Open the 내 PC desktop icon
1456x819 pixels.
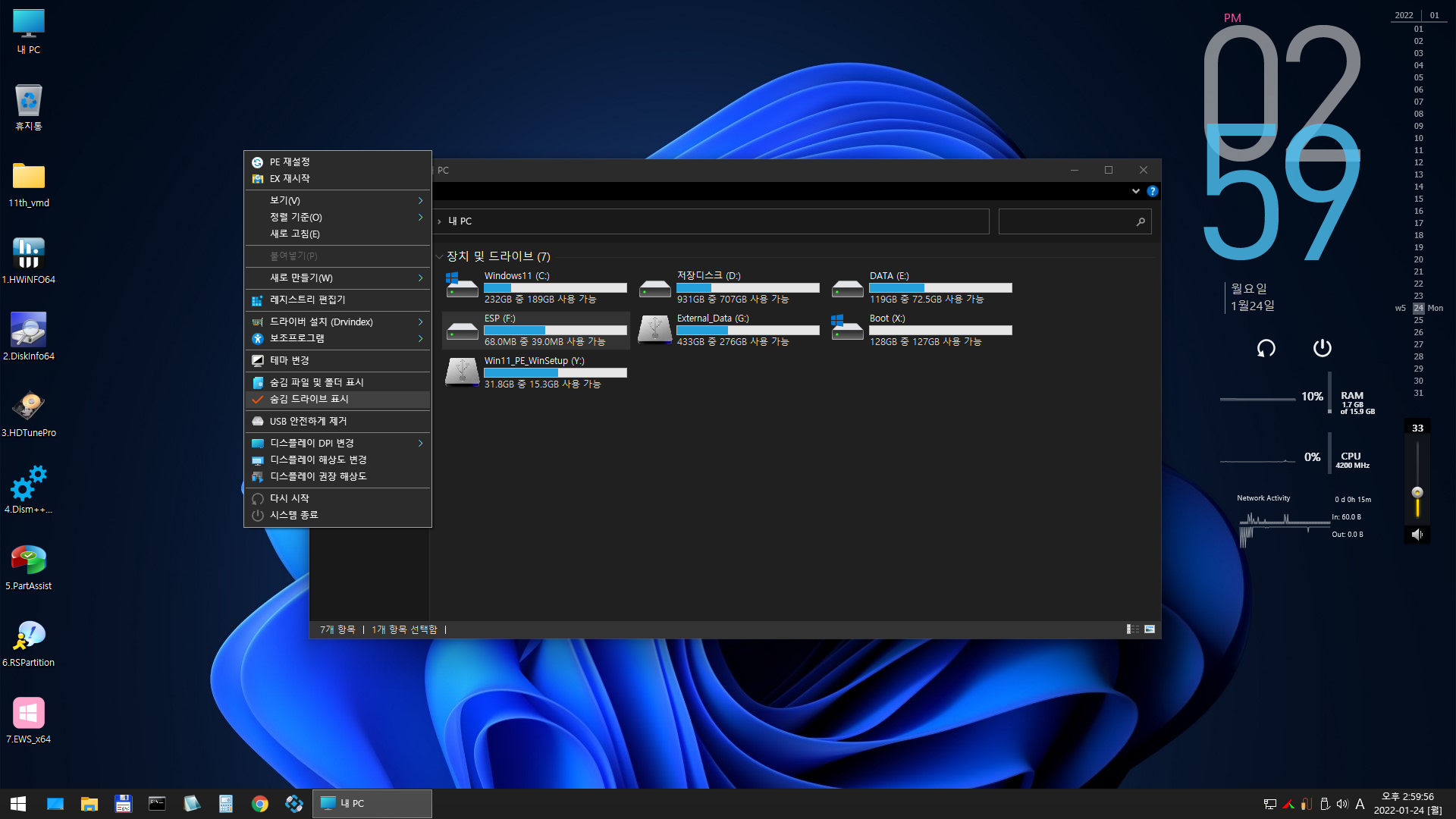tap(29, 32)
